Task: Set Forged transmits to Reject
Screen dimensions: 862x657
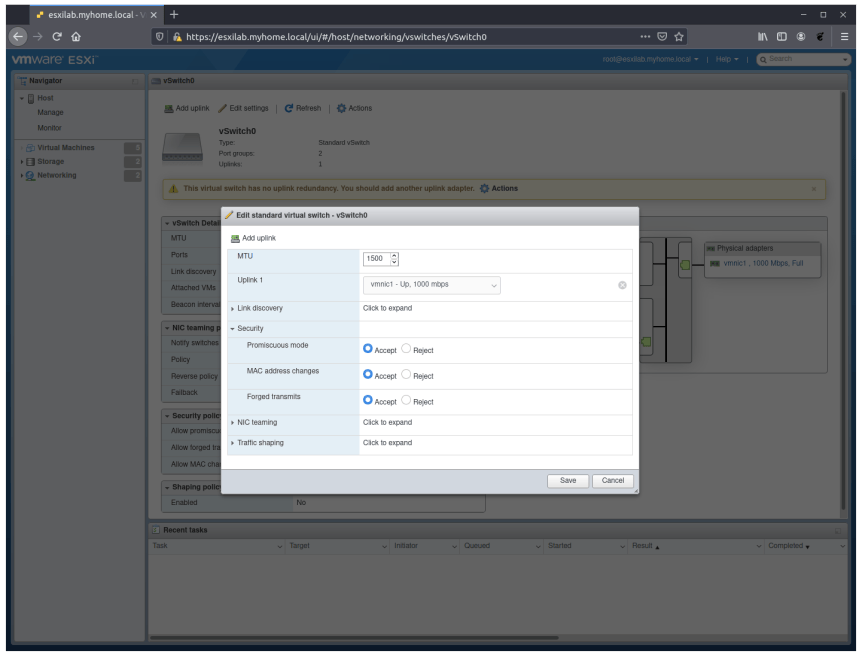Action: 406,400
